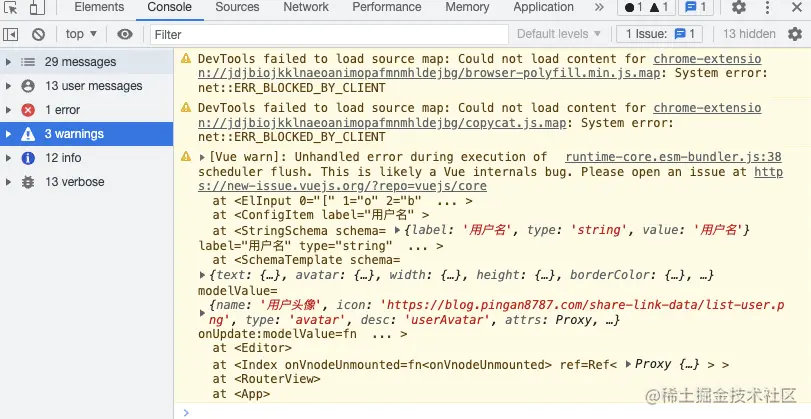Open the Performance tab
This screenshot has height=419, width=811.
[x=387, y=7]
